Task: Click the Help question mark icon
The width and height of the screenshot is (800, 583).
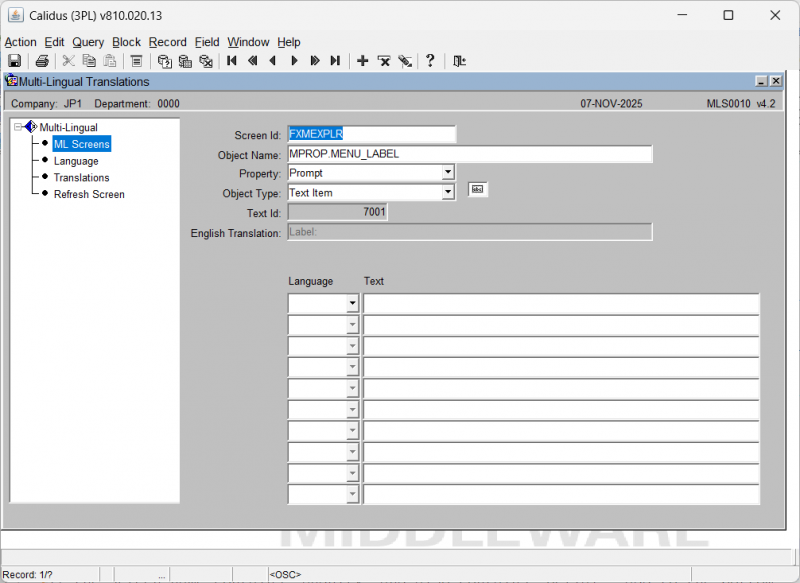Action: click(431, 61)
